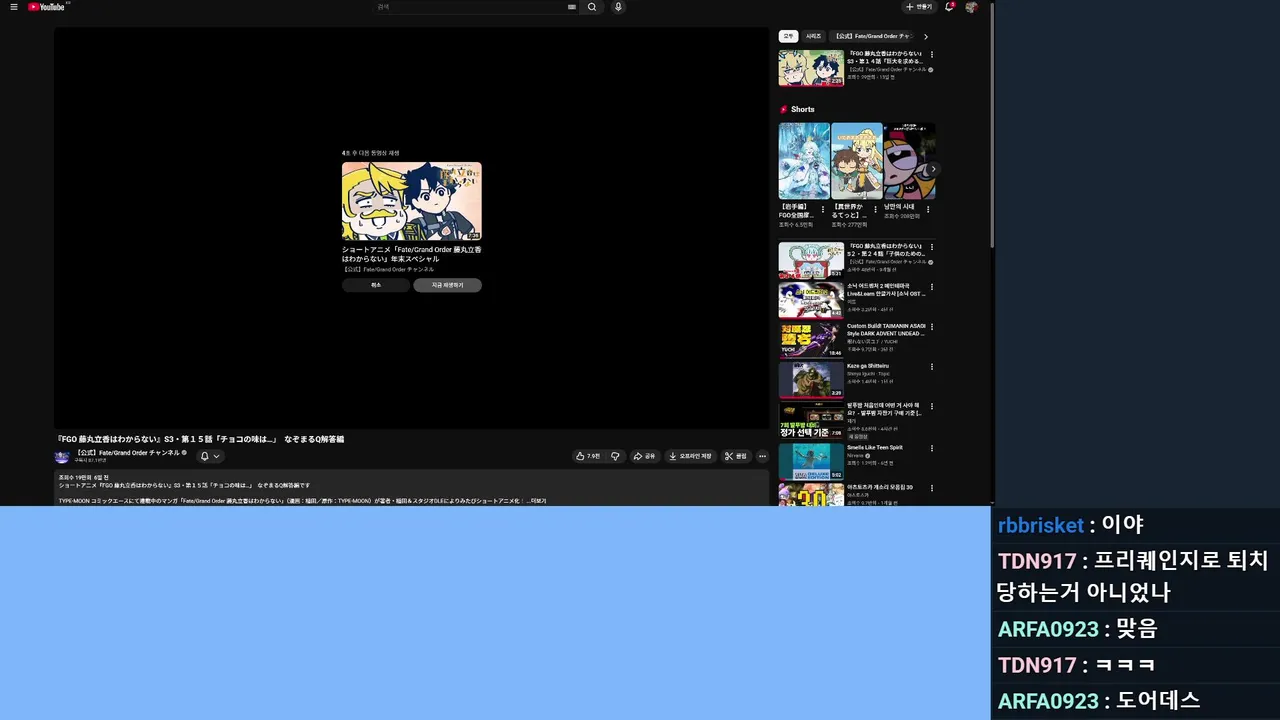
Task: Open Kaze ga Shitteiru video title
Action: pyautogui.click(x=868, y=366)
